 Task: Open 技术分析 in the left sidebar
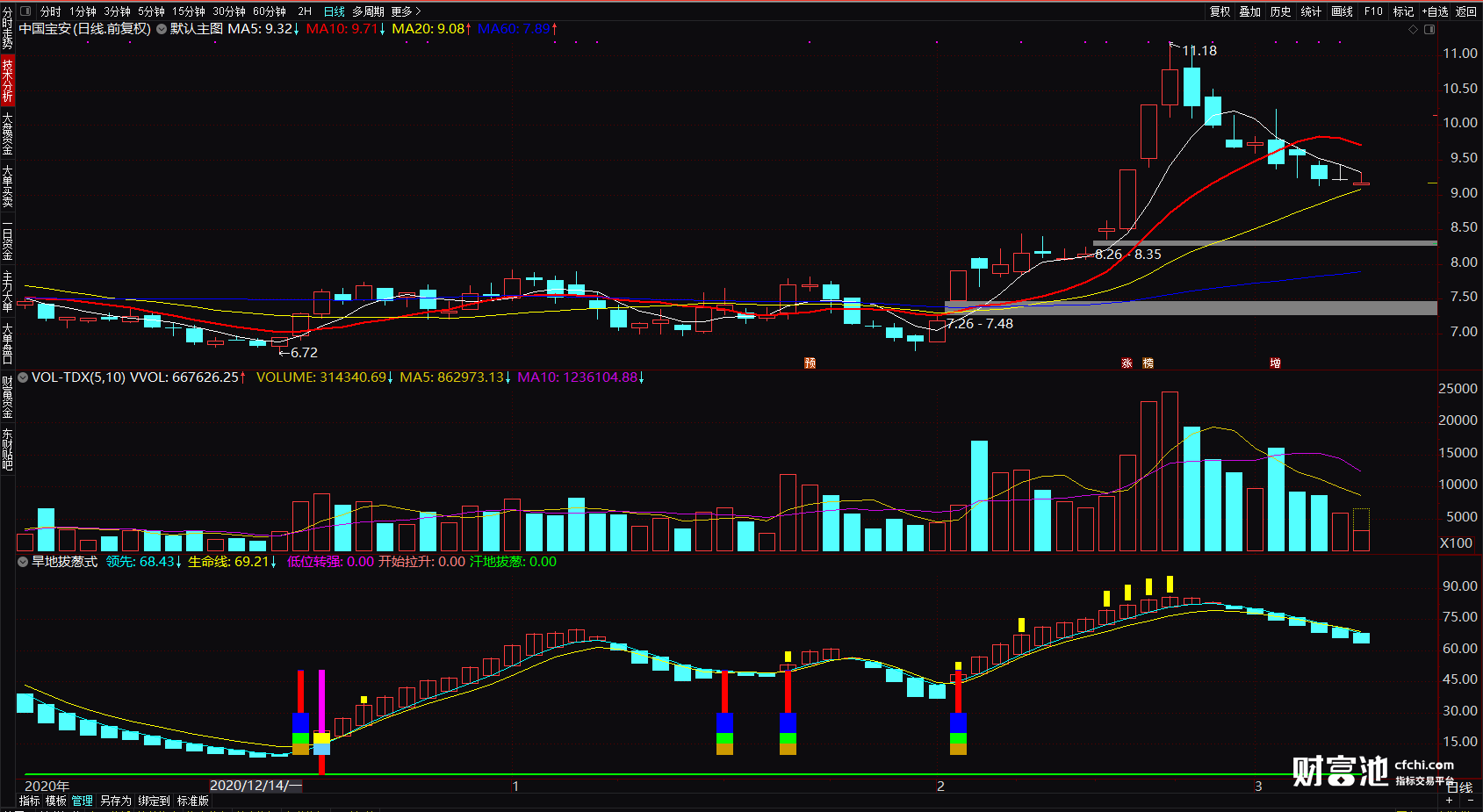(7, 80)
